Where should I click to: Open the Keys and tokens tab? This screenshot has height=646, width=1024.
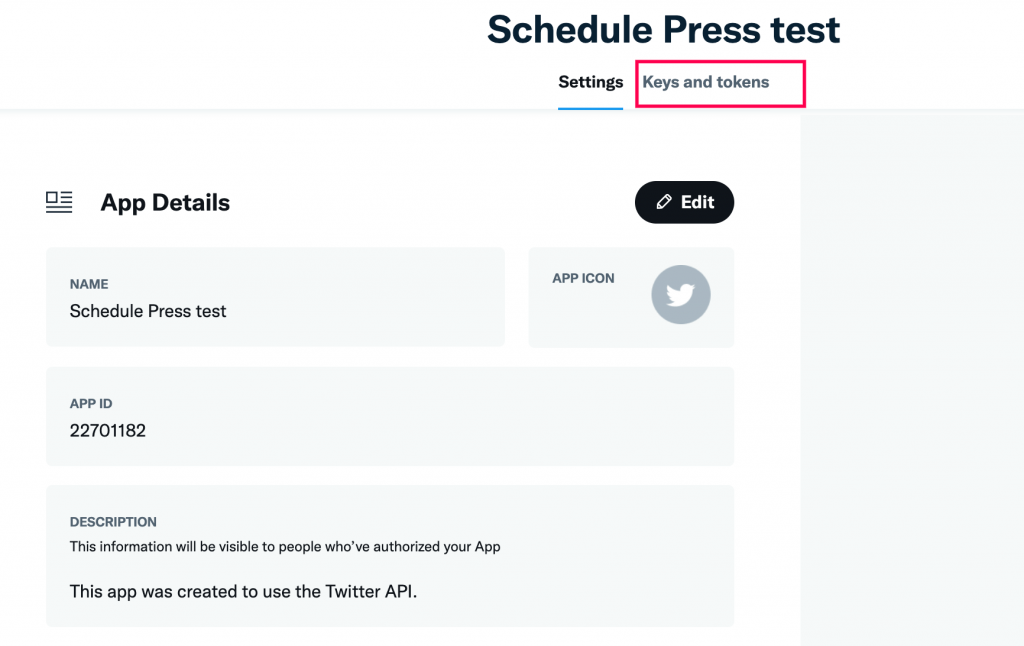[x=705, y=82]
